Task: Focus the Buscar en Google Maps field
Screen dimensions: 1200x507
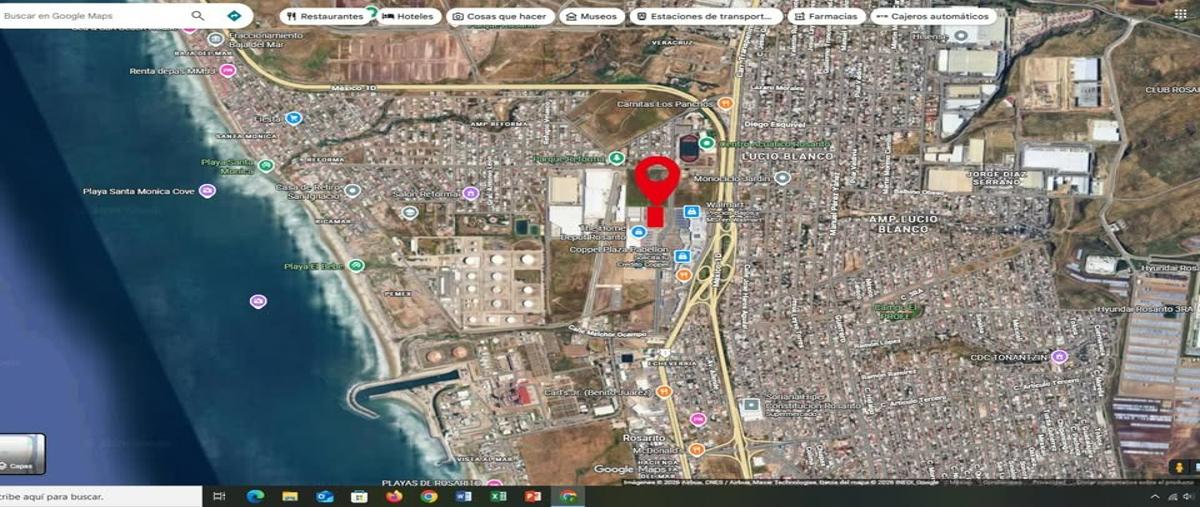Action: pos(95,16)
